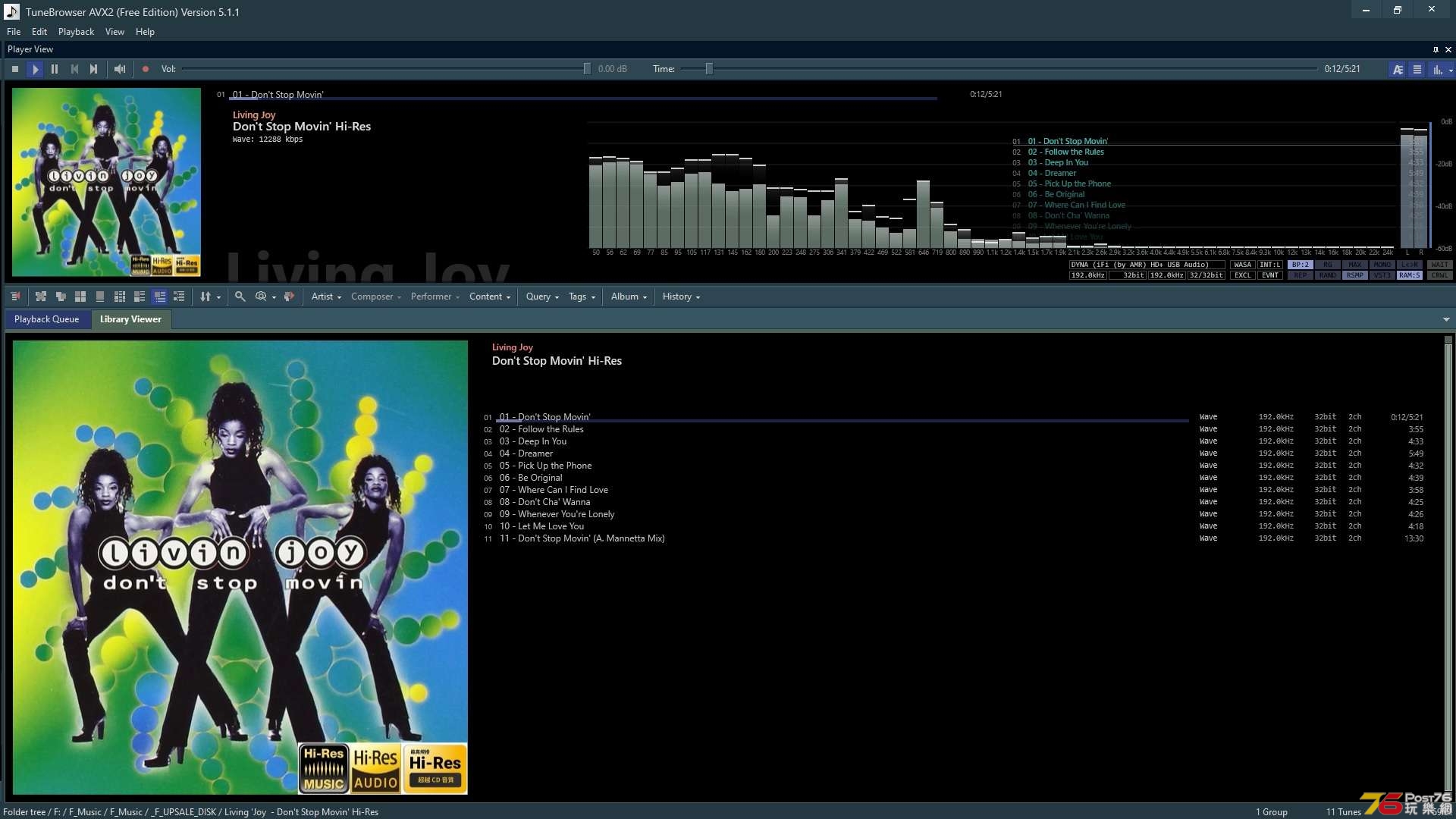The height and width of the screenshot is (819, 1456).
Task: Switch to the Library Viewer tab
Action: click(130, 319)
